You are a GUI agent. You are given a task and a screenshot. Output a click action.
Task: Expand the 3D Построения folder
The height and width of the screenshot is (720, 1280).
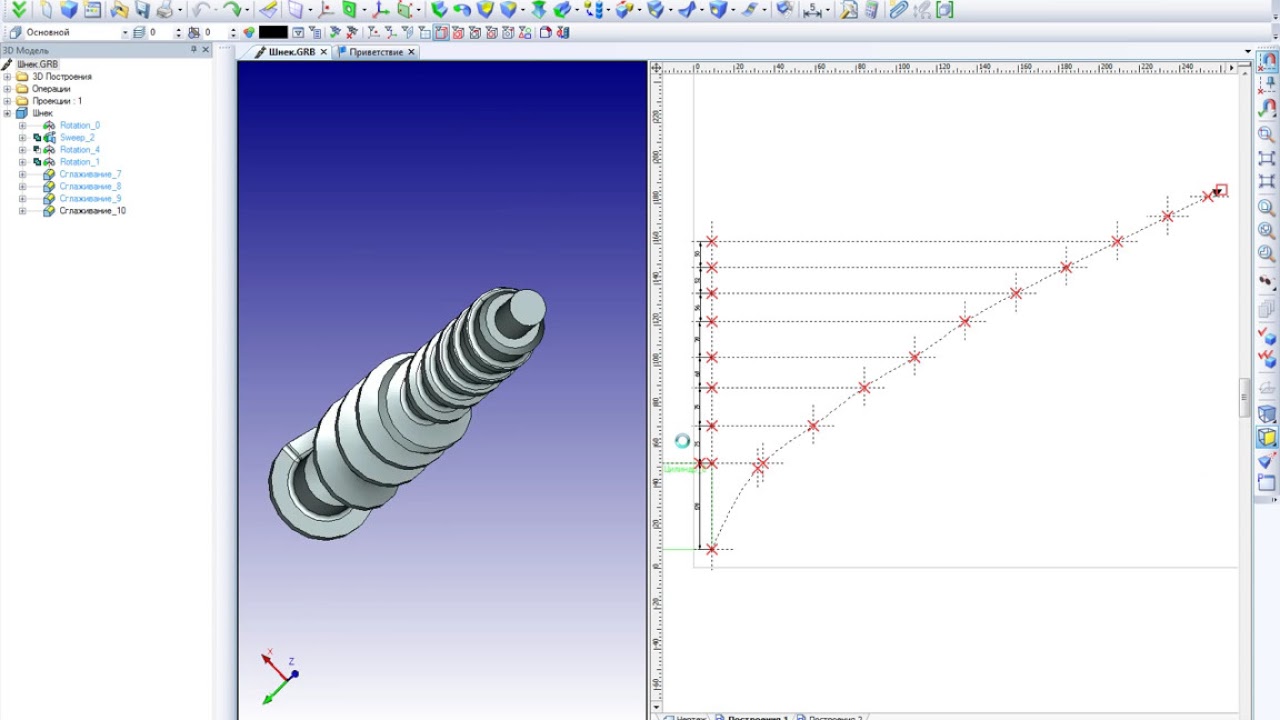(7, 77)
